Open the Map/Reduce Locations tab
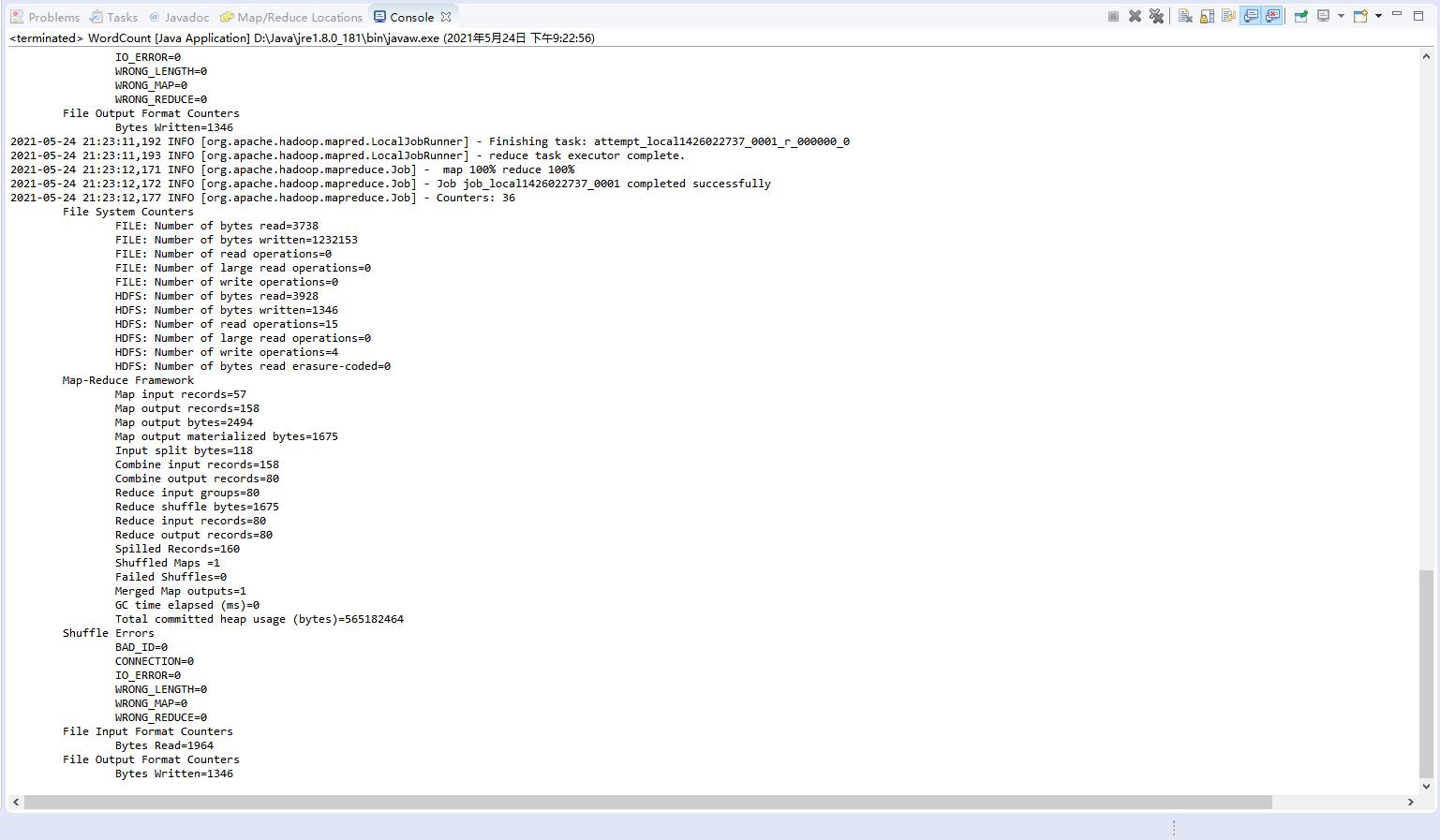Image resolution: width=1440 pixels, height=840 pixels. (x=291, y=17)
